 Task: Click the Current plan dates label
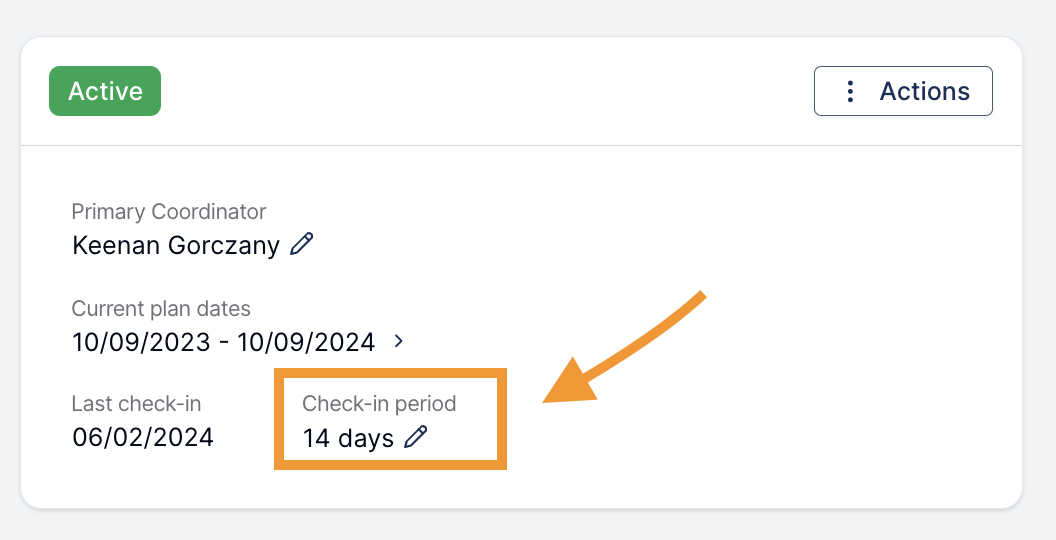pyautogui.click(x=161, y=308)
